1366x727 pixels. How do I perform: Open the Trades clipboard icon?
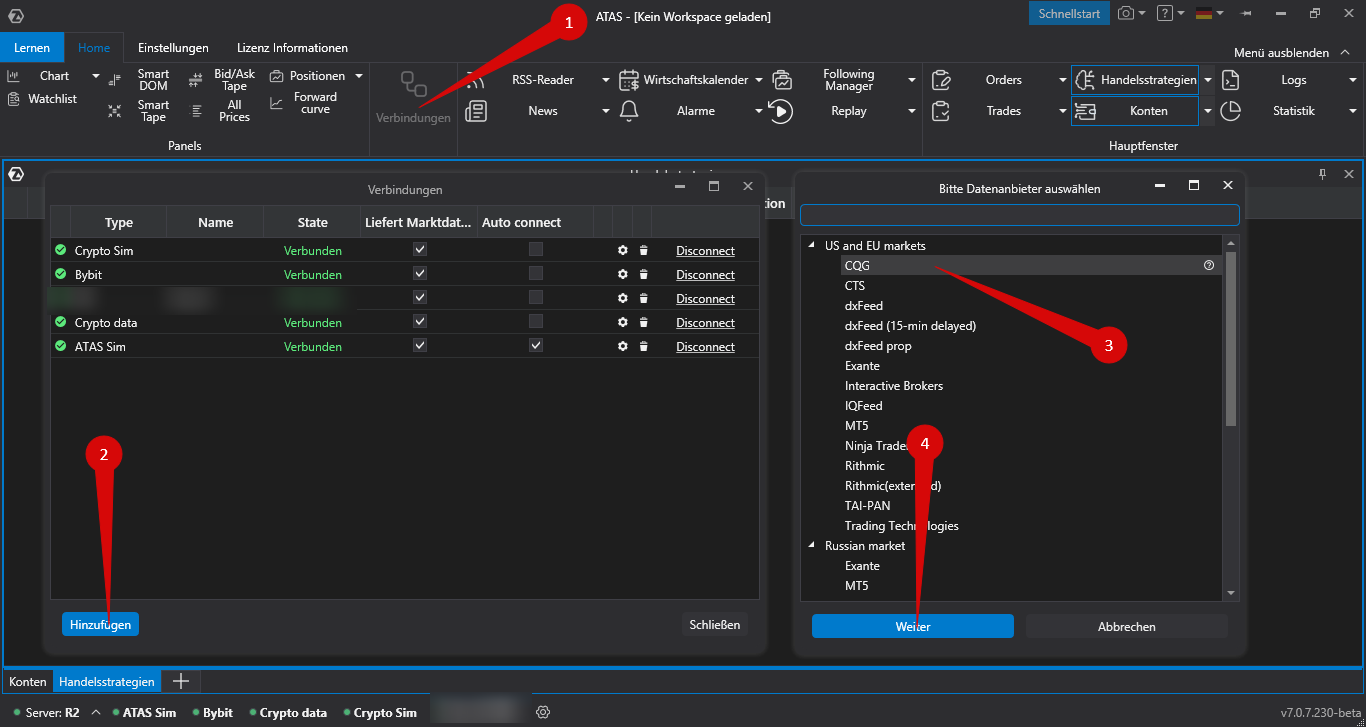tap(941, 111)
